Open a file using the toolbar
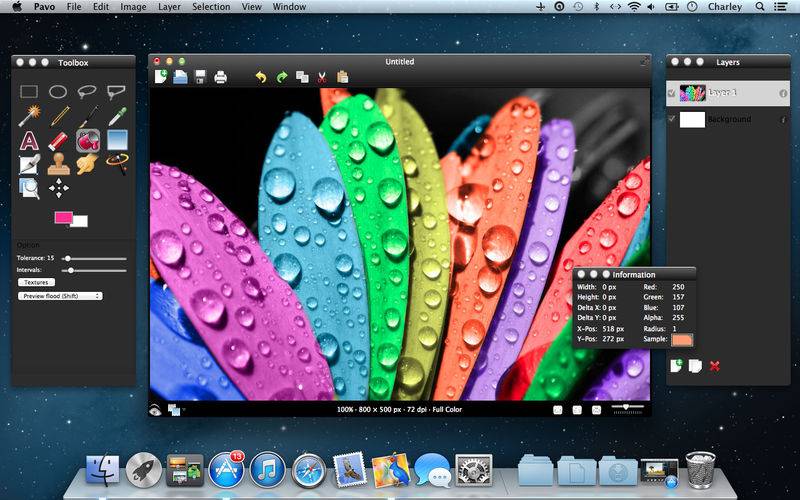 (180, 77)
